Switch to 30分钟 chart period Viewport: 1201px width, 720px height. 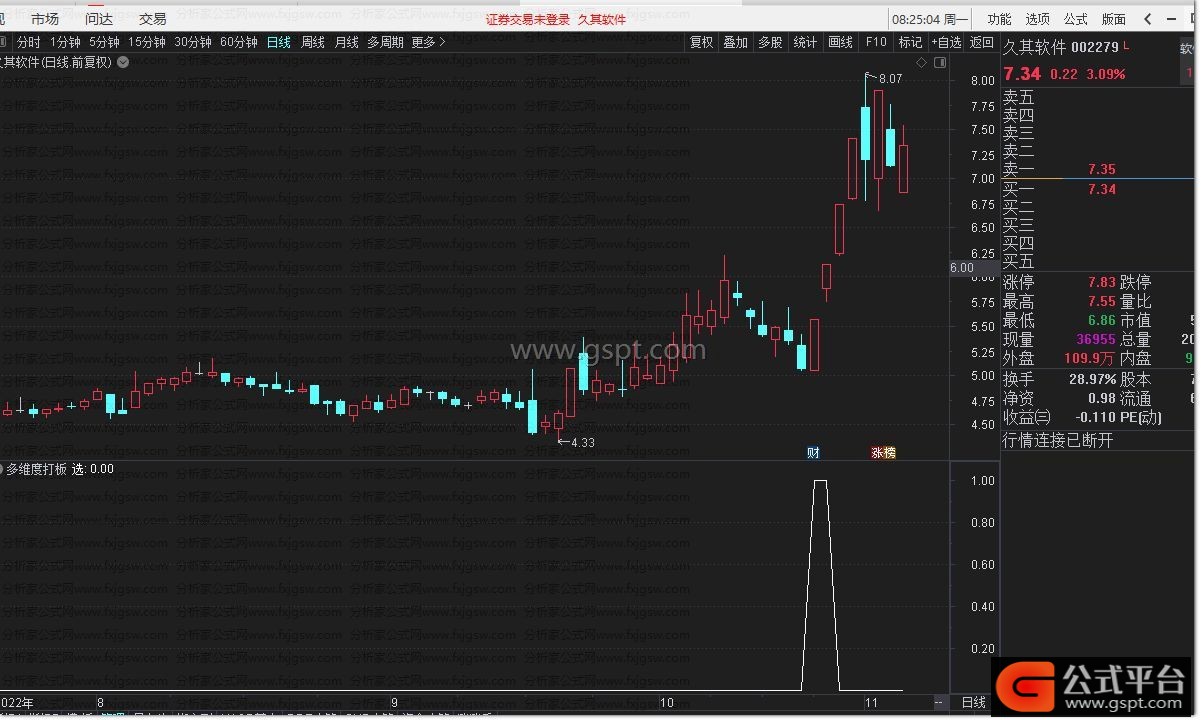click(x=192, y=42)
